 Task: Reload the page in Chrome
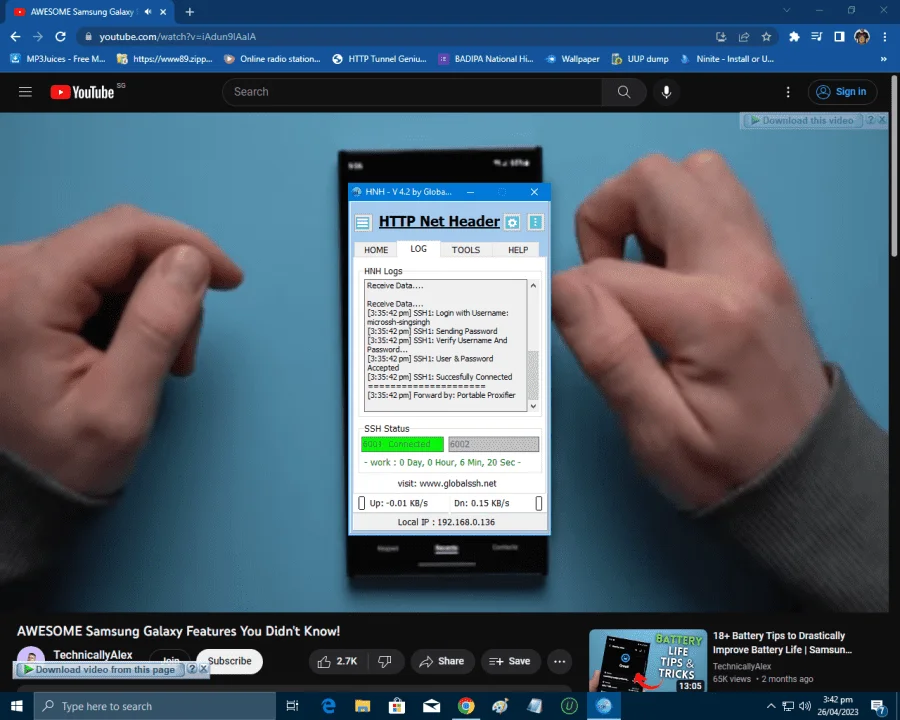[60, 37]
